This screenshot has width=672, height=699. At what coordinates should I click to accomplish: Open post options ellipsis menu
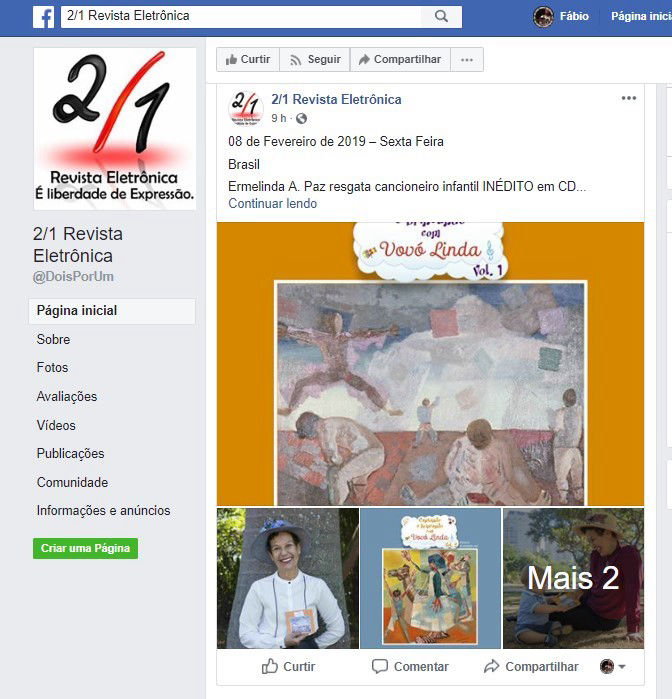629,98
